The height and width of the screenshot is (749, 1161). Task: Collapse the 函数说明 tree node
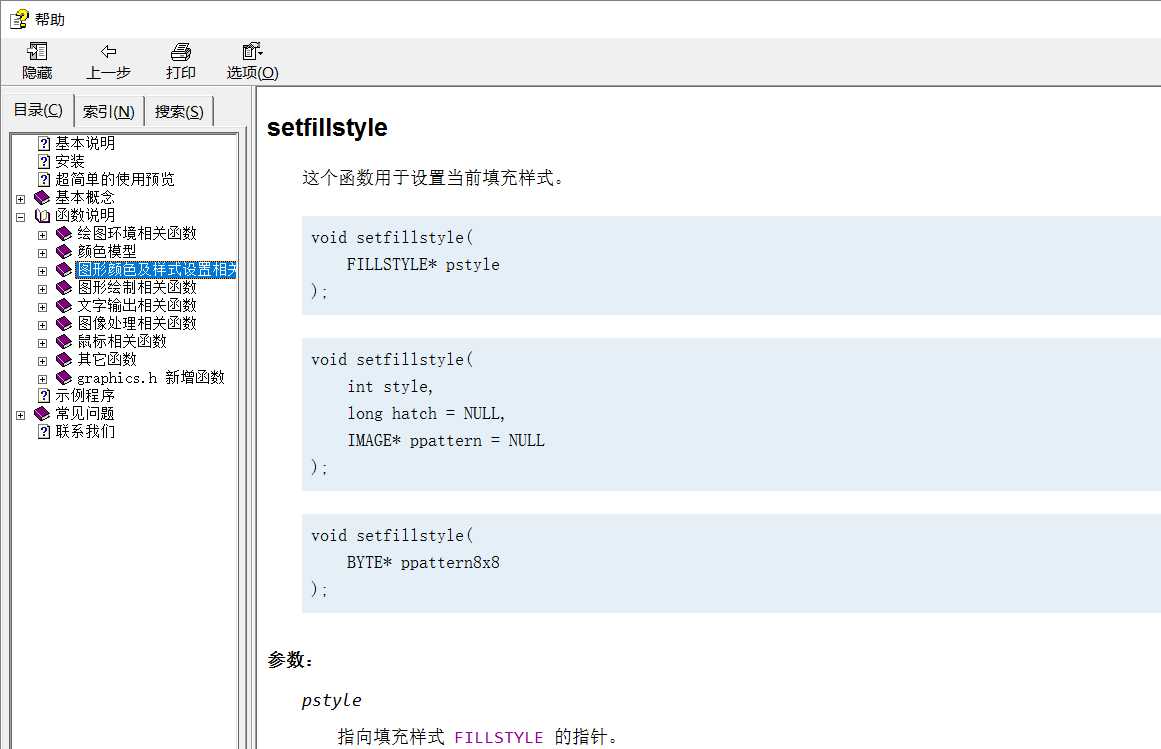click(20, 216)
